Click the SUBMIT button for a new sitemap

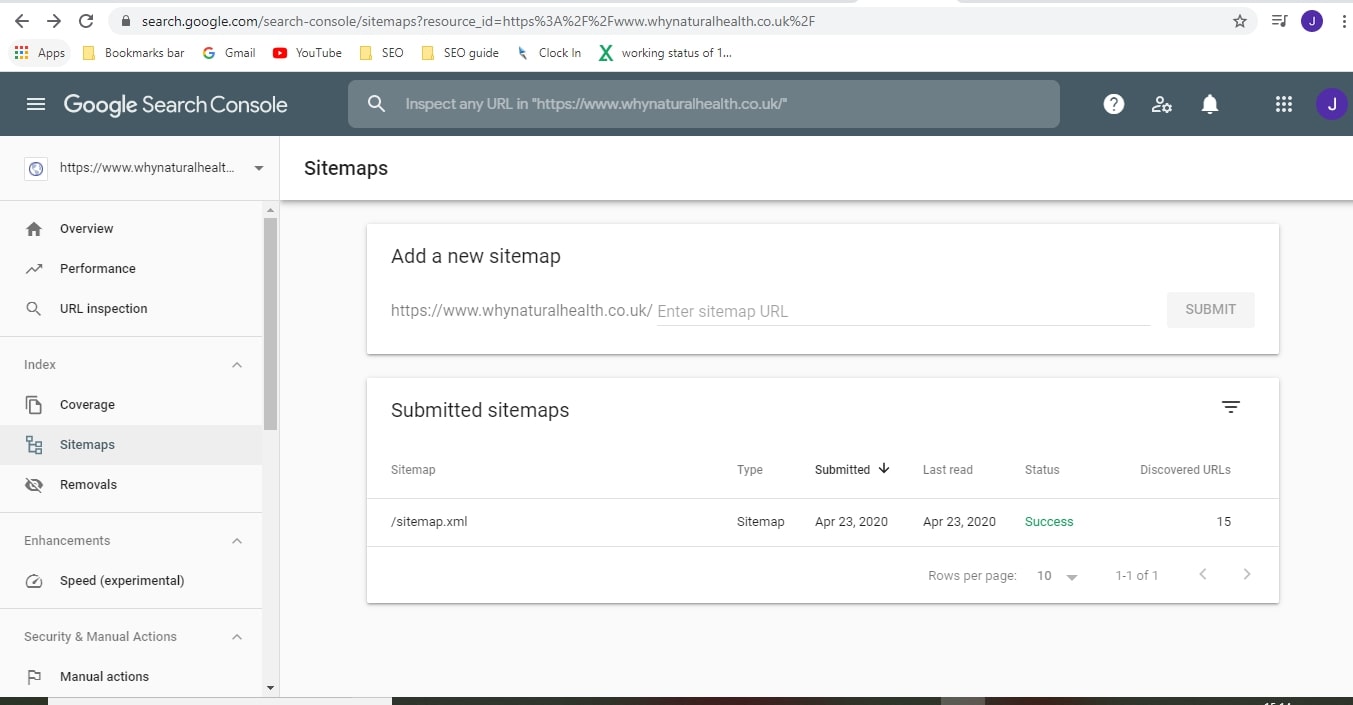pos(1210,309)
